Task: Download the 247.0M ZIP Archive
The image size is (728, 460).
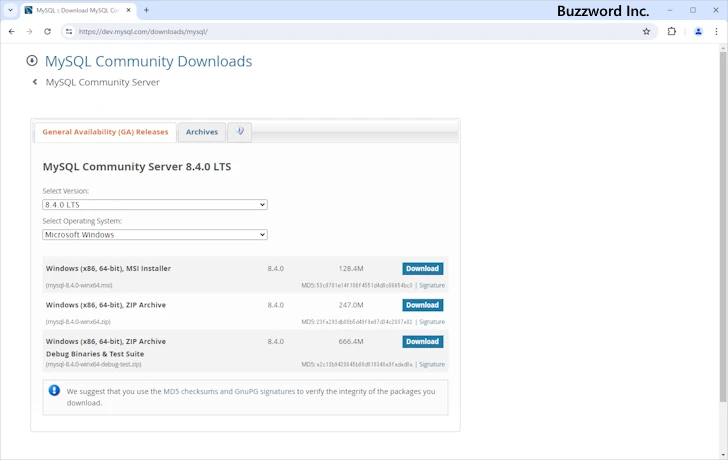Action: tap(422, 305)
